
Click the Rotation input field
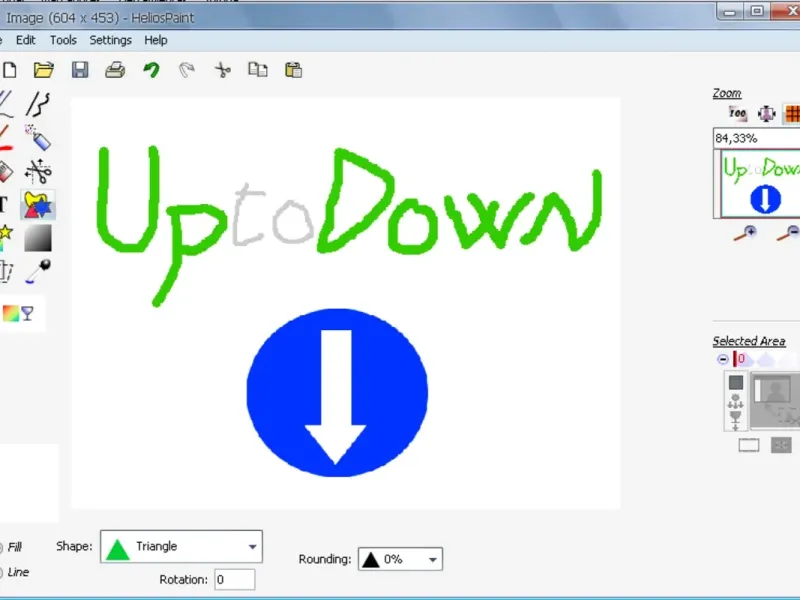tap(235, 580)
